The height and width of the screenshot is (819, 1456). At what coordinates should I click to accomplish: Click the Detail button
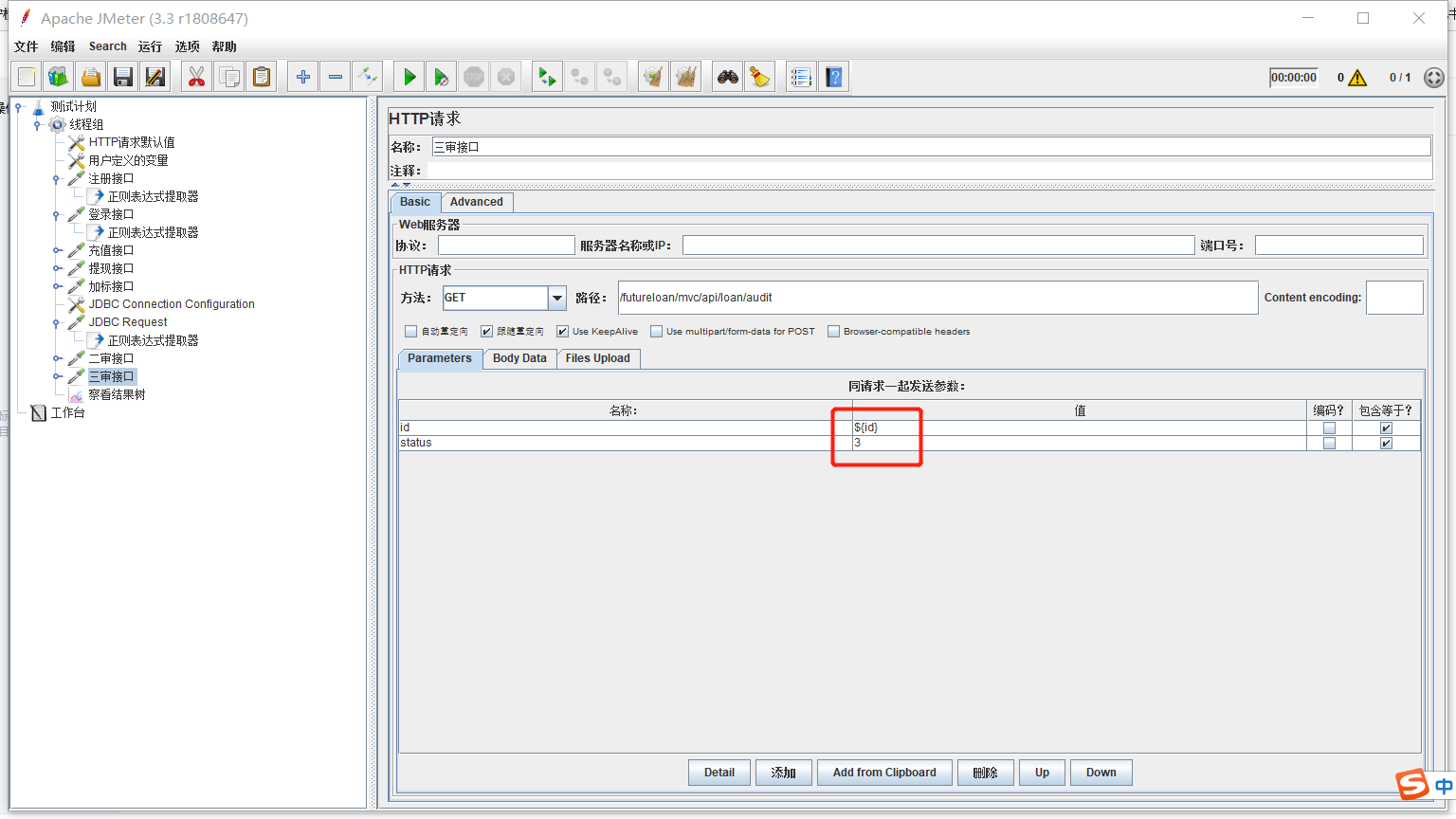[719, 773]
